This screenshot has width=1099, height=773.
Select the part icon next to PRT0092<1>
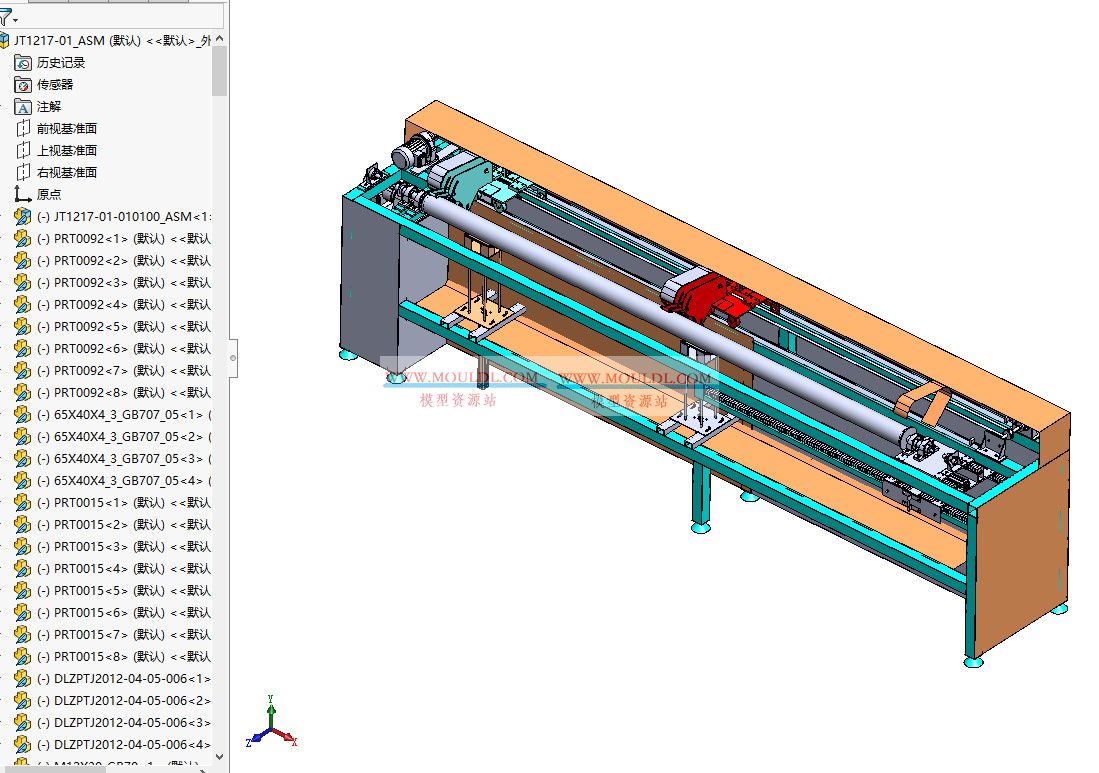coord(22,238)
